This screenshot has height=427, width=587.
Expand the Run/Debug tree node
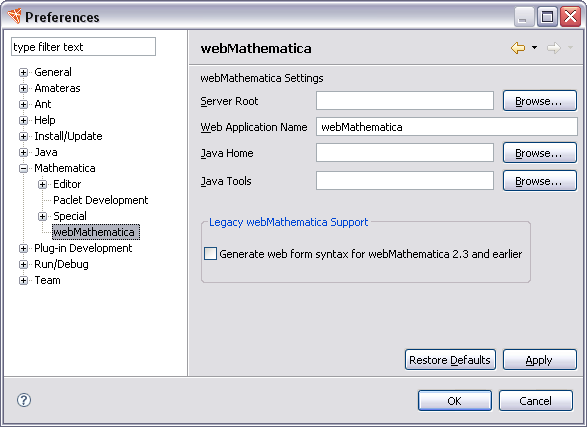[23, 265]
